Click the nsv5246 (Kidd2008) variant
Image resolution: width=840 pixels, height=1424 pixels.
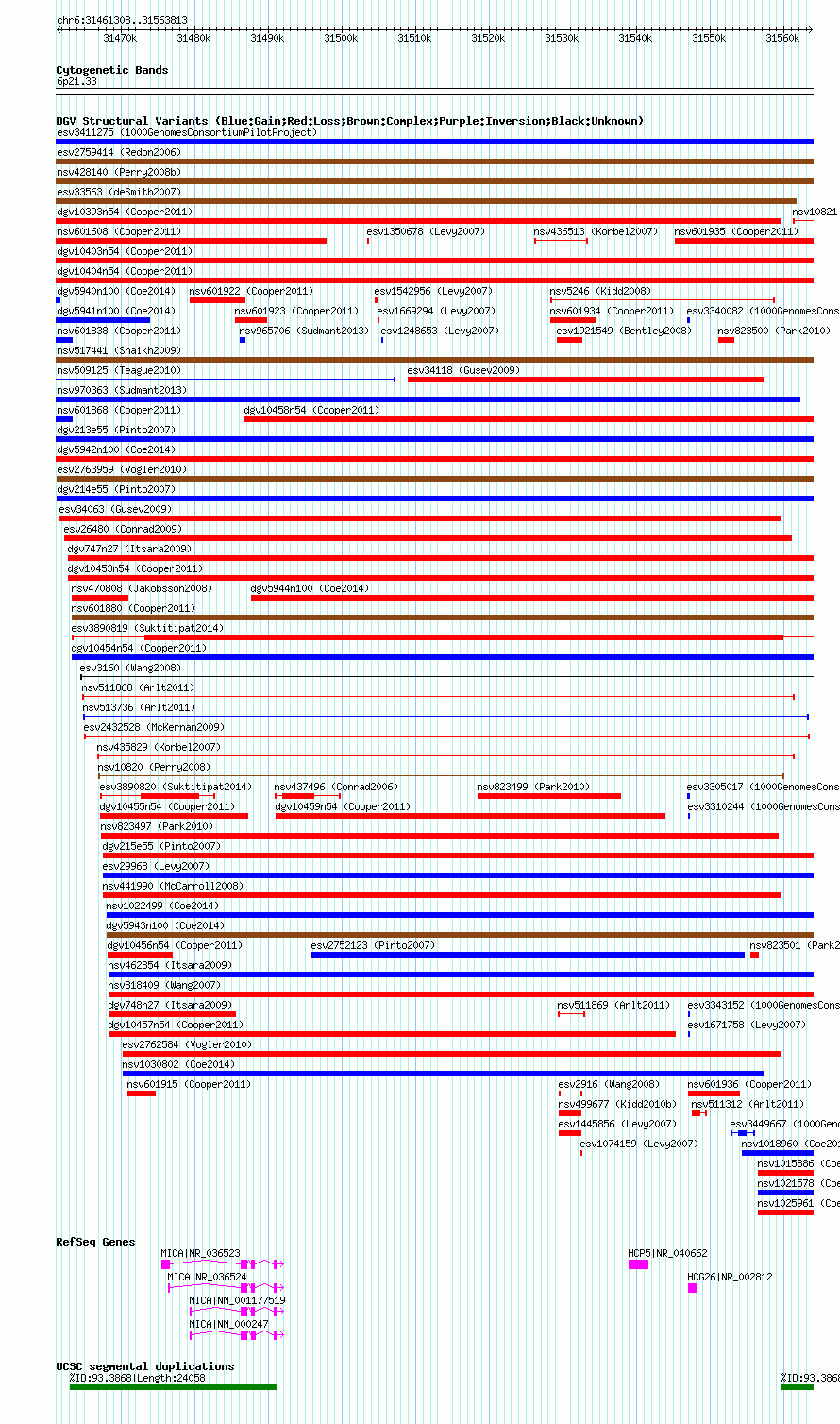[x=600, y=291]
